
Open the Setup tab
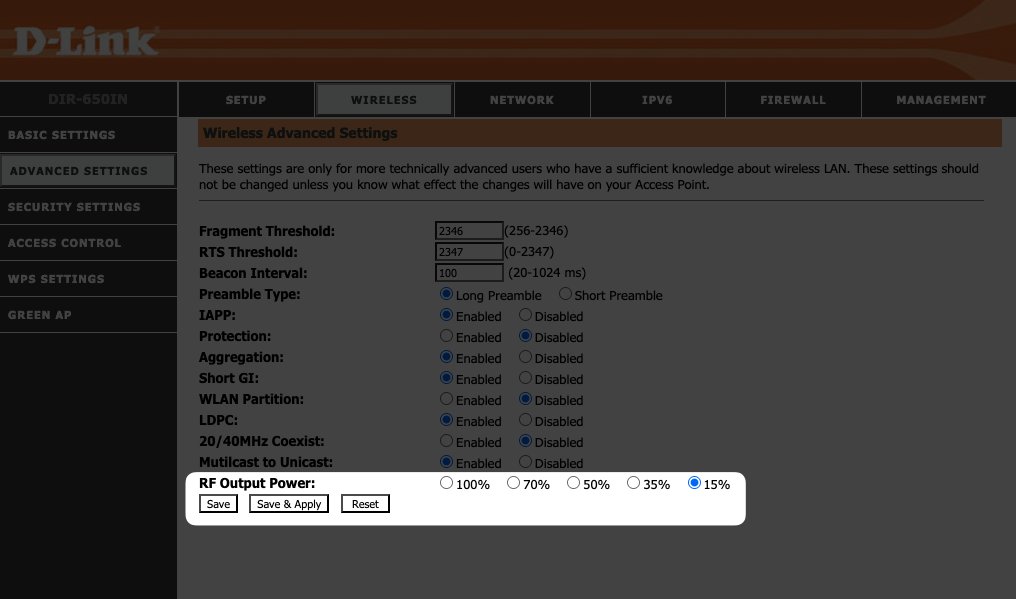click(x=246, y=100)
